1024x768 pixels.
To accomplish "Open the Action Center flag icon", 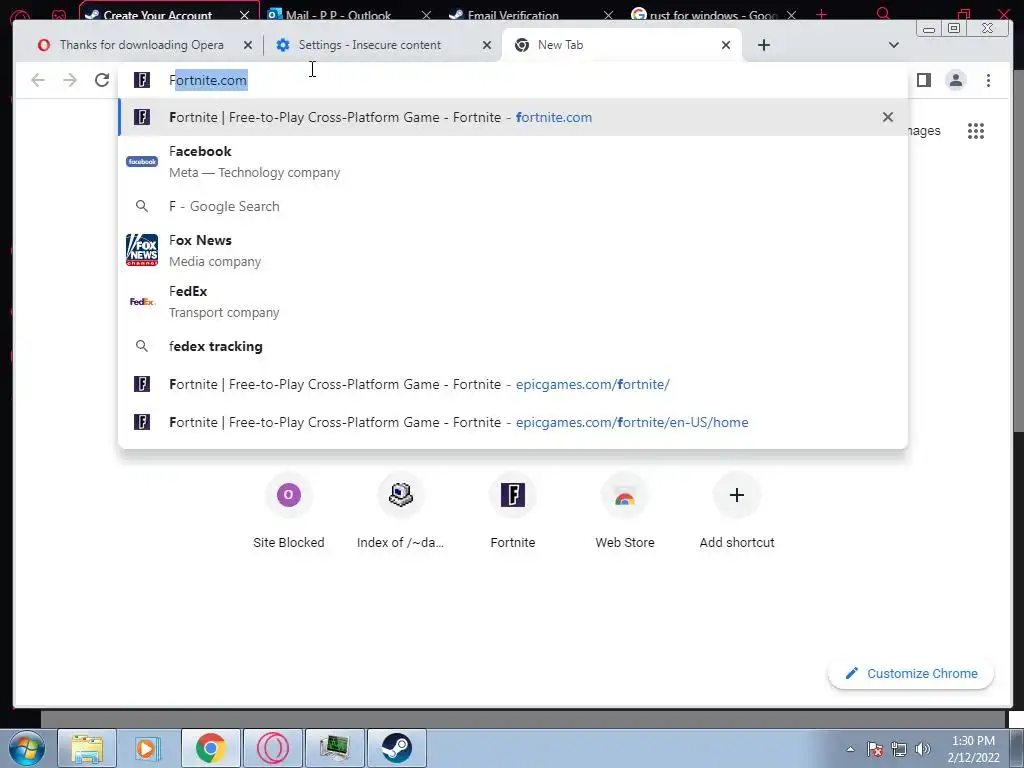I will pyautogui.click(x=875, y=749).
